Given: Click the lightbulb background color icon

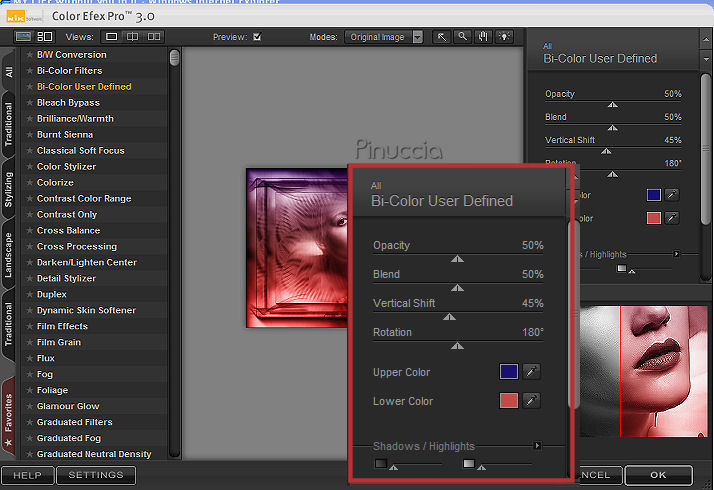Looking at the screenshot, I should click(x=504, y=37).
